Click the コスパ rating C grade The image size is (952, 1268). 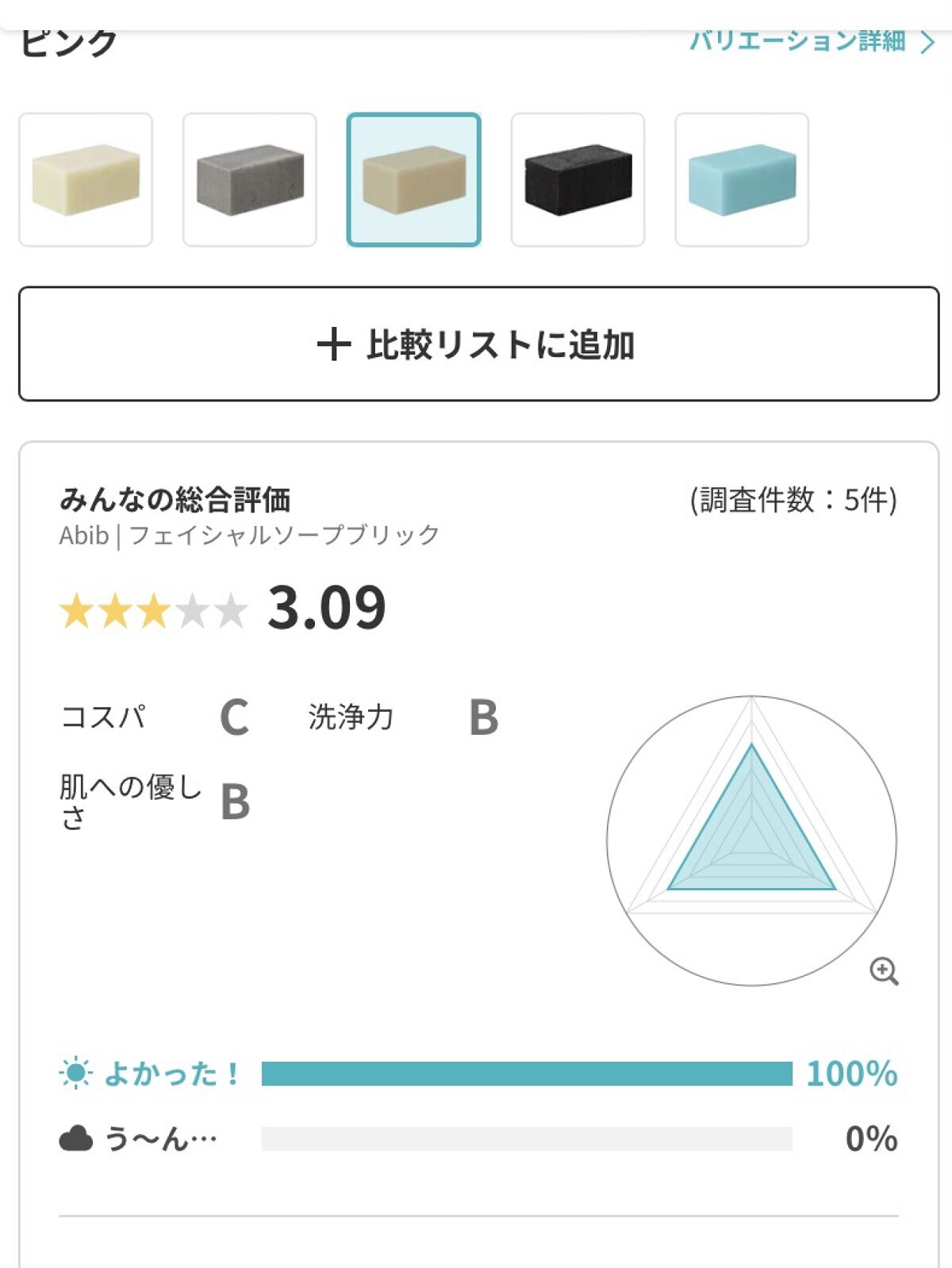pyautogui.click(x=234, y=718)
